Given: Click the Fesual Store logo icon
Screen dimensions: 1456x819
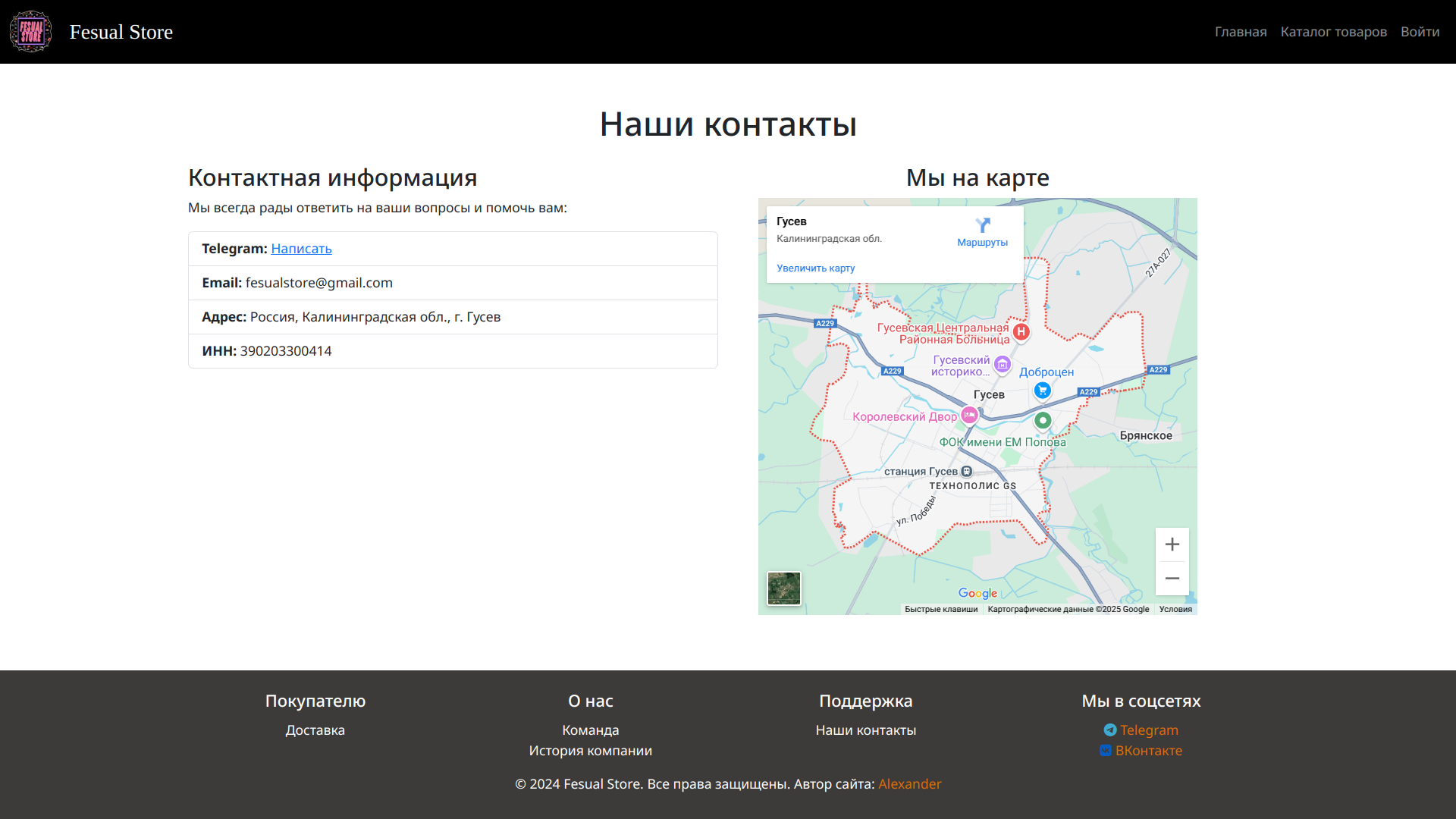Looking at the screenshot, I should (30, 32).
